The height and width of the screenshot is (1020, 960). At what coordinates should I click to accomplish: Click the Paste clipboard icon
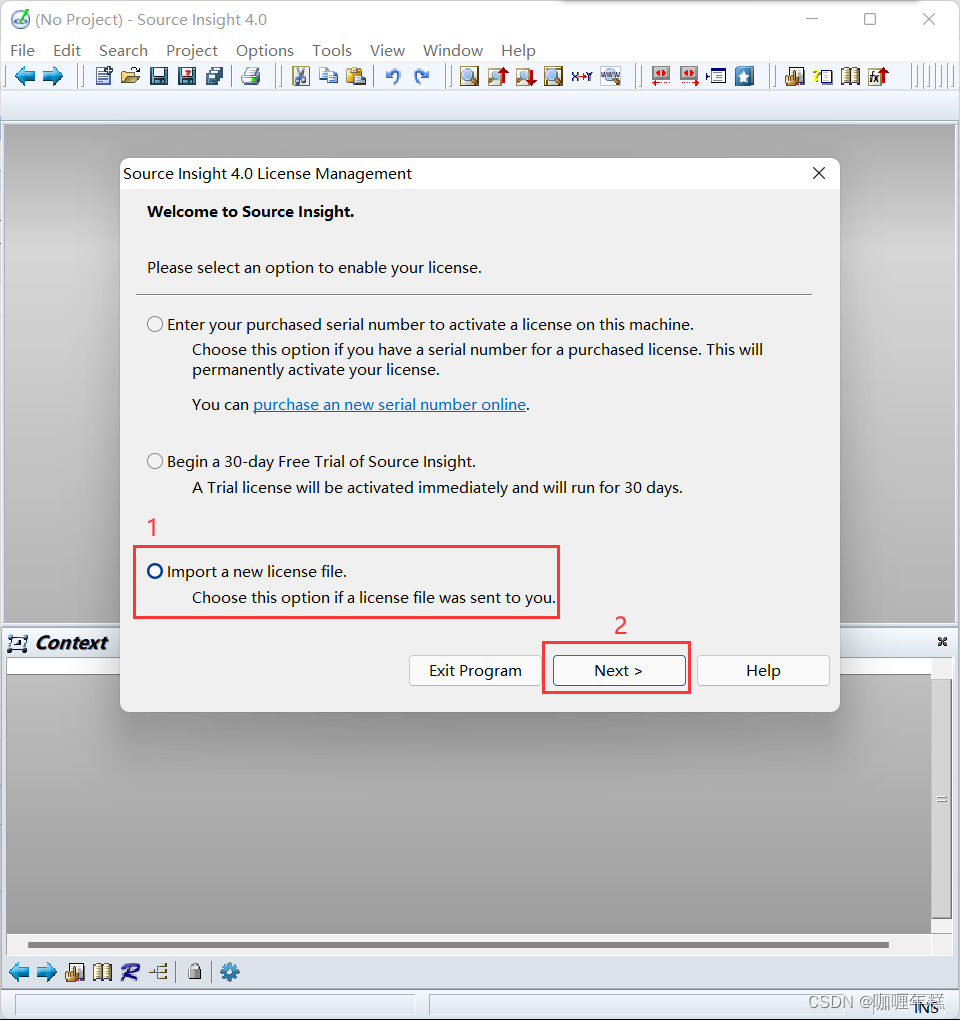click(356, 76)
